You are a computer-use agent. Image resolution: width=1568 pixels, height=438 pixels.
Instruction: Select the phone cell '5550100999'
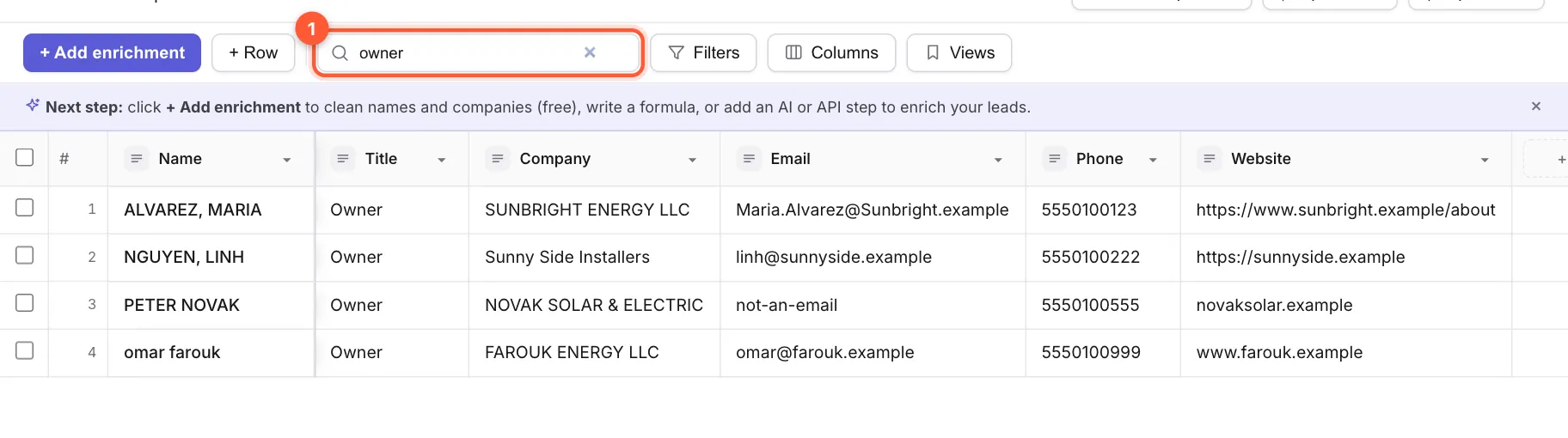coord(1103,353)
